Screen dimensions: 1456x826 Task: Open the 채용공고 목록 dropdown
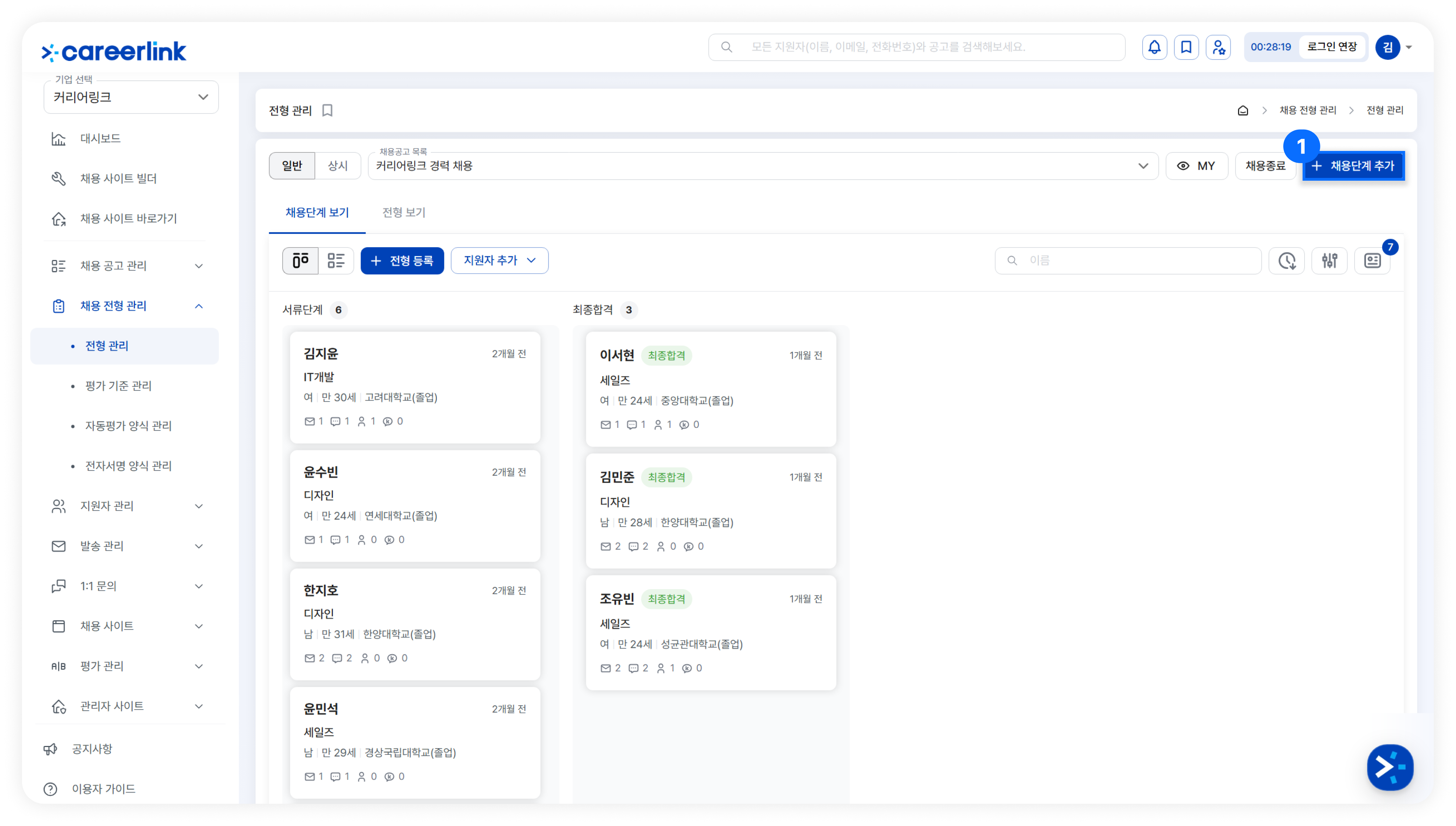[x=763, y=166]
